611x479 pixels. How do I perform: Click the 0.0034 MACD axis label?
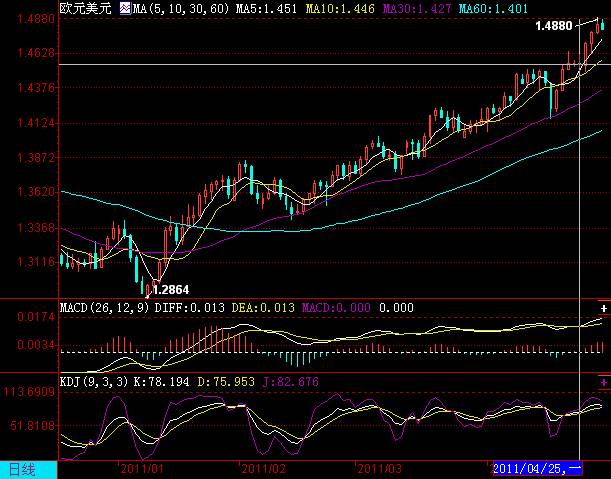pos(36,345)
